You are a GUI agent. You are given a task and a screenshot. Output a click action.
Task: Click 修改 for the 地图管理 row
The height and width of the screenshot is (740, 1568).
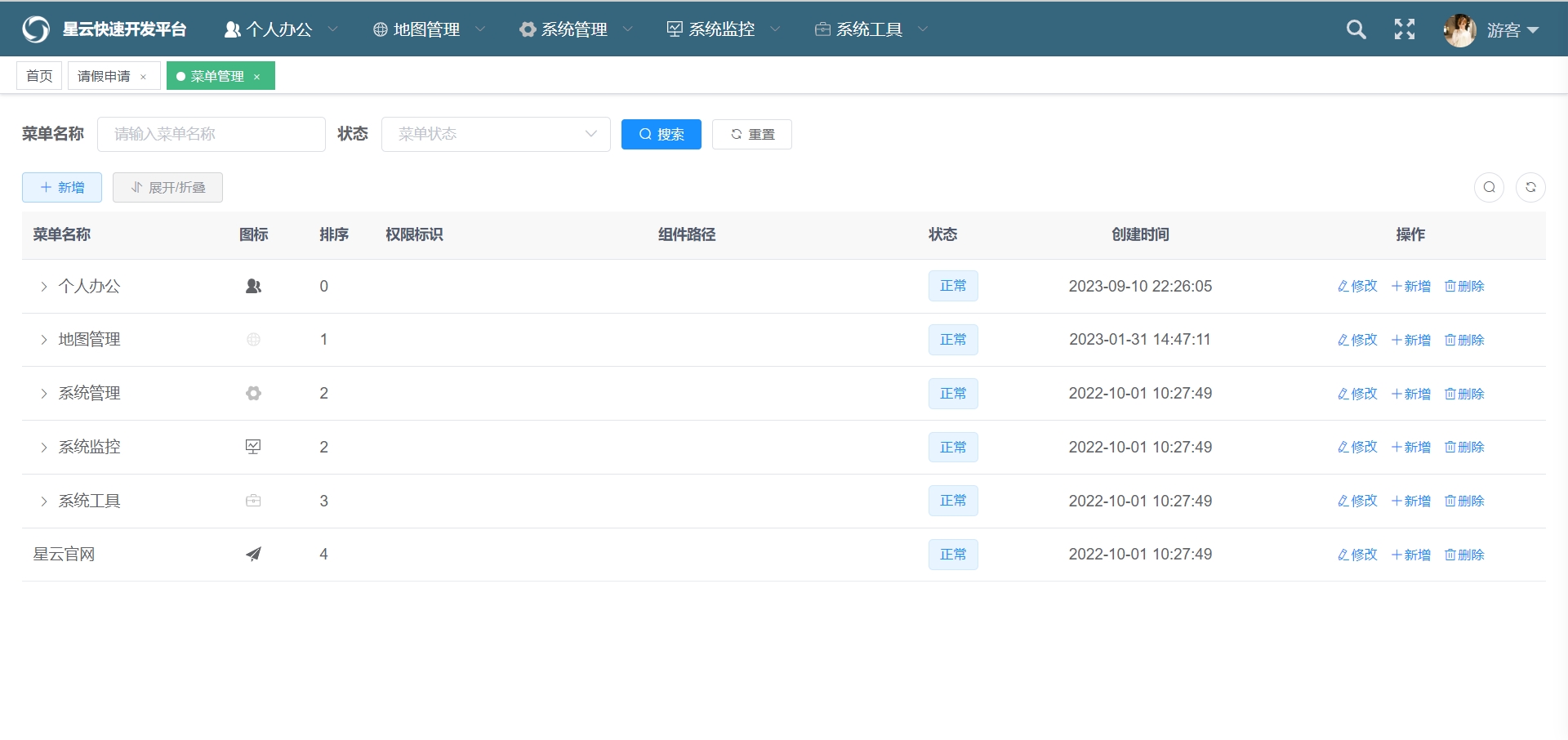tap(1356, 340)
